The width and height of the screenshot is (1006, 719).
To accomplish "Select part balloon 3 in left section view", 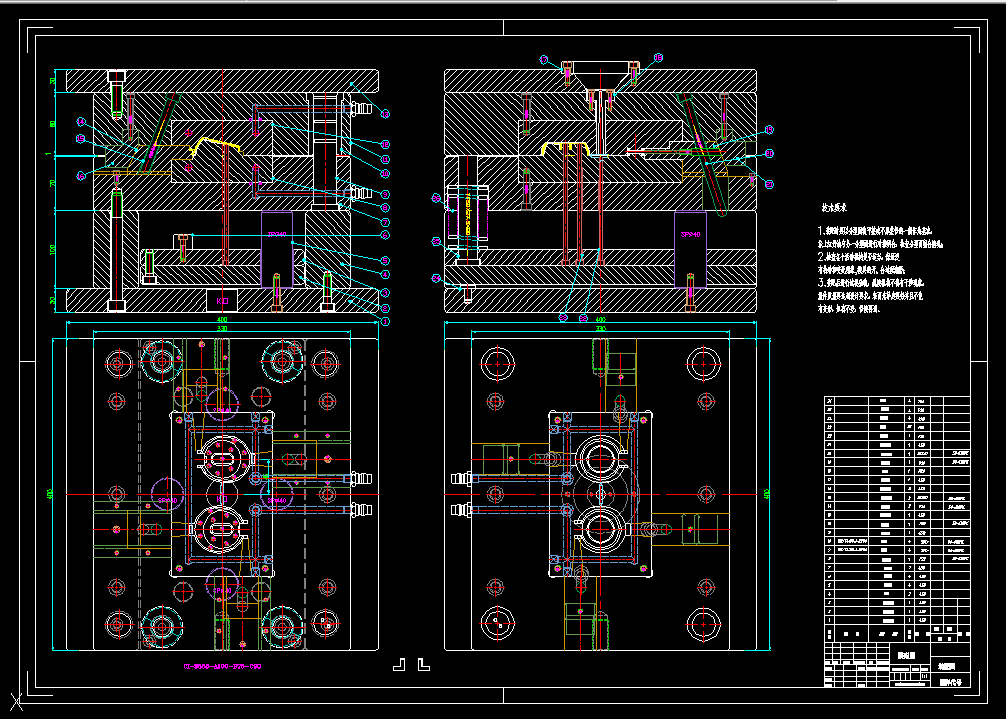I will coord(386,292).
